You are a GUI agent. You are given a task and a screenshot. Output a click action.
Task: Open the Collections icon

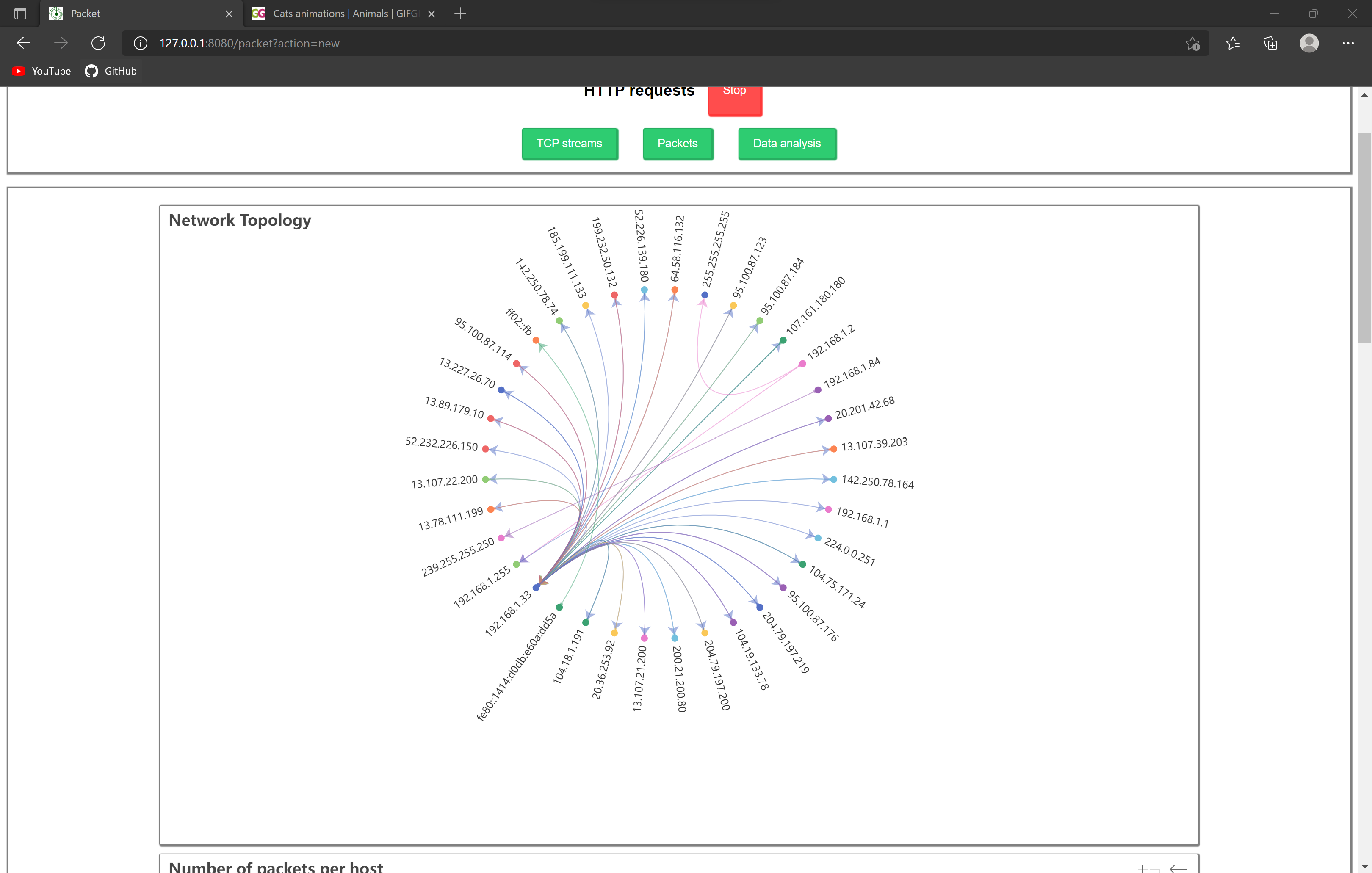coord(1270,43)
